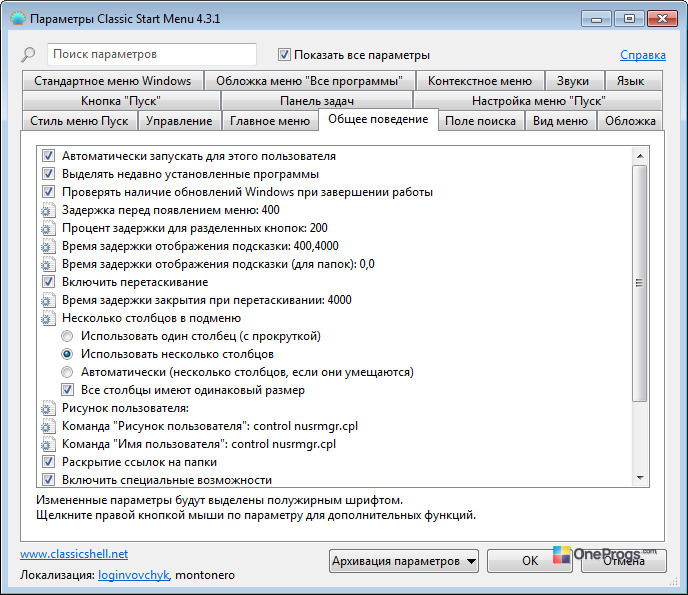Click the magnifier search icon

coord(29,54)
